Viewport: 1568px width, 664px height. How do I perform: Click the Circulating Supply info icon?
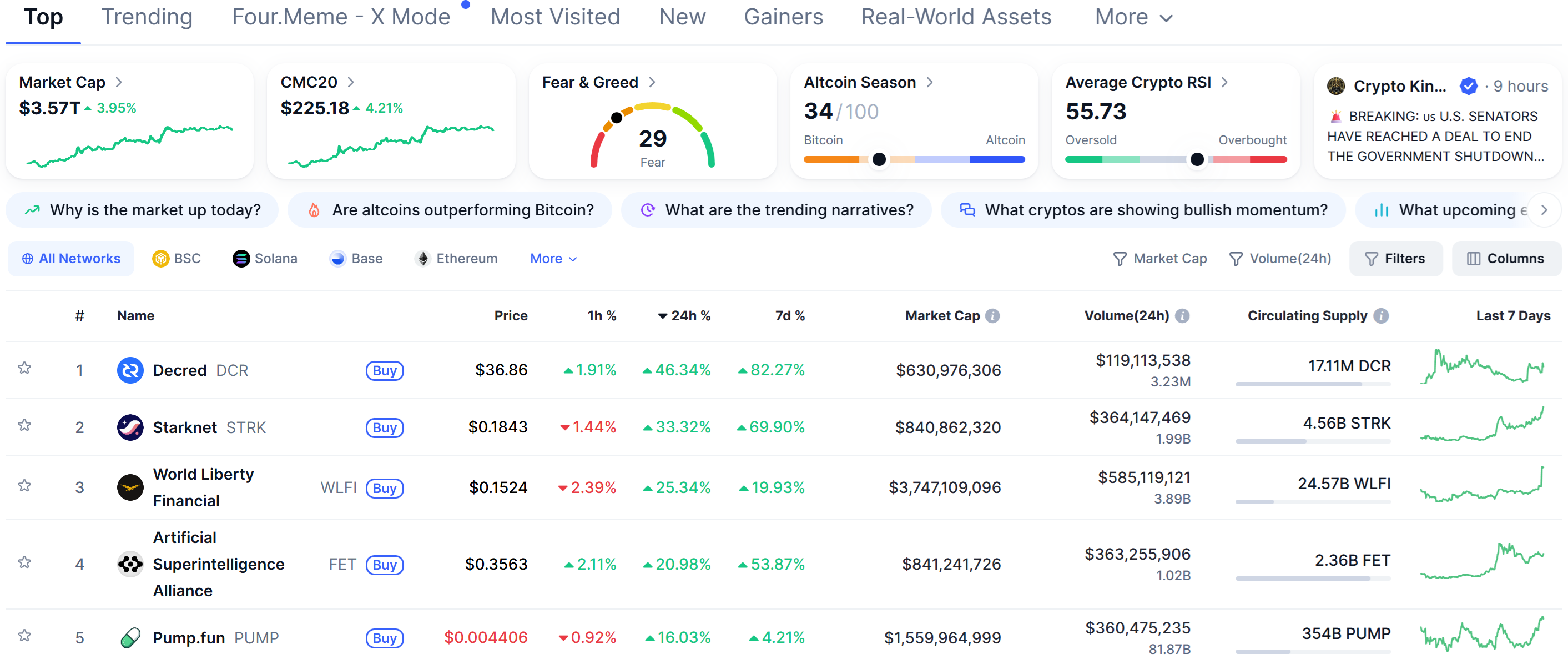tap(1381, 316)
